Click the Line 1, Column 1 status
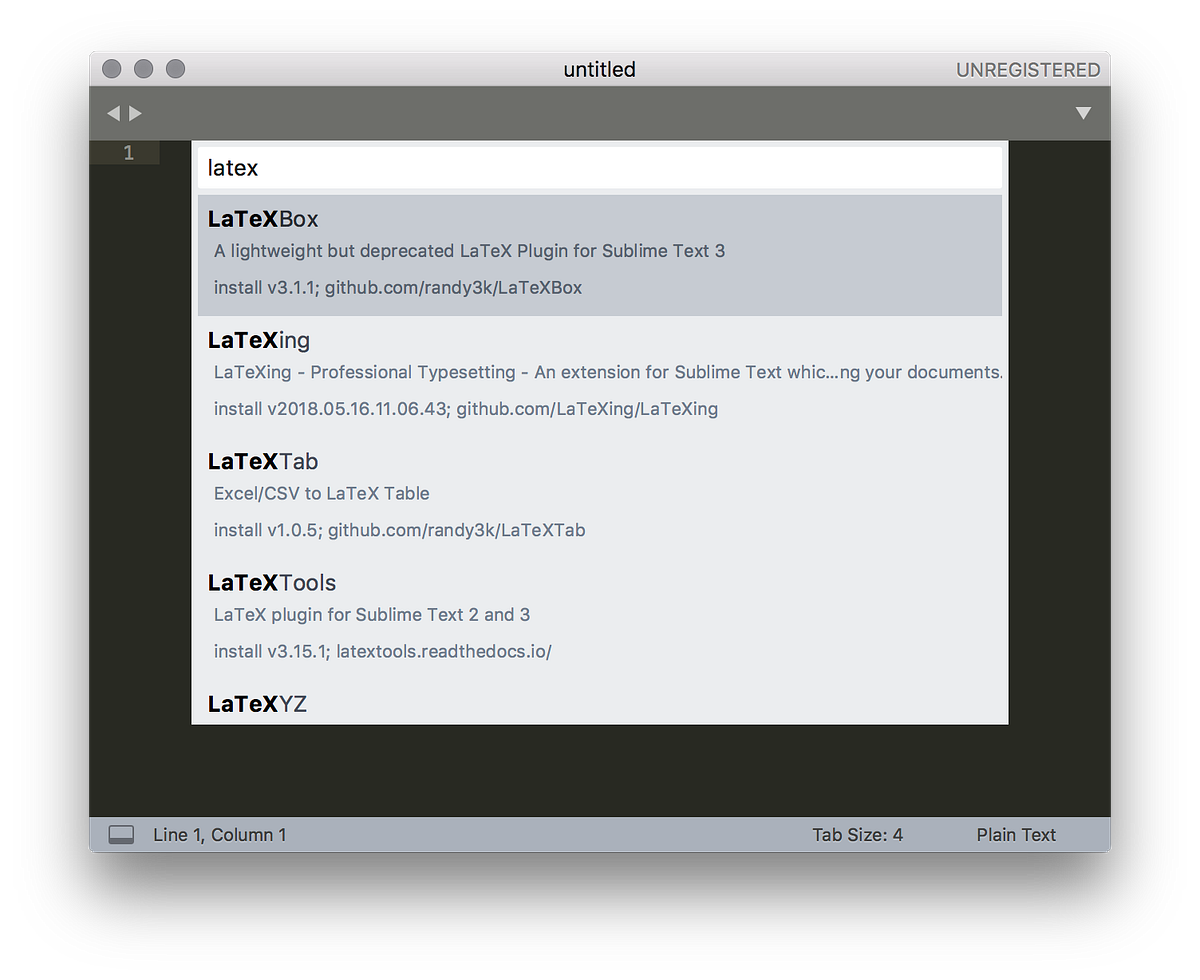 click(220, 835)
